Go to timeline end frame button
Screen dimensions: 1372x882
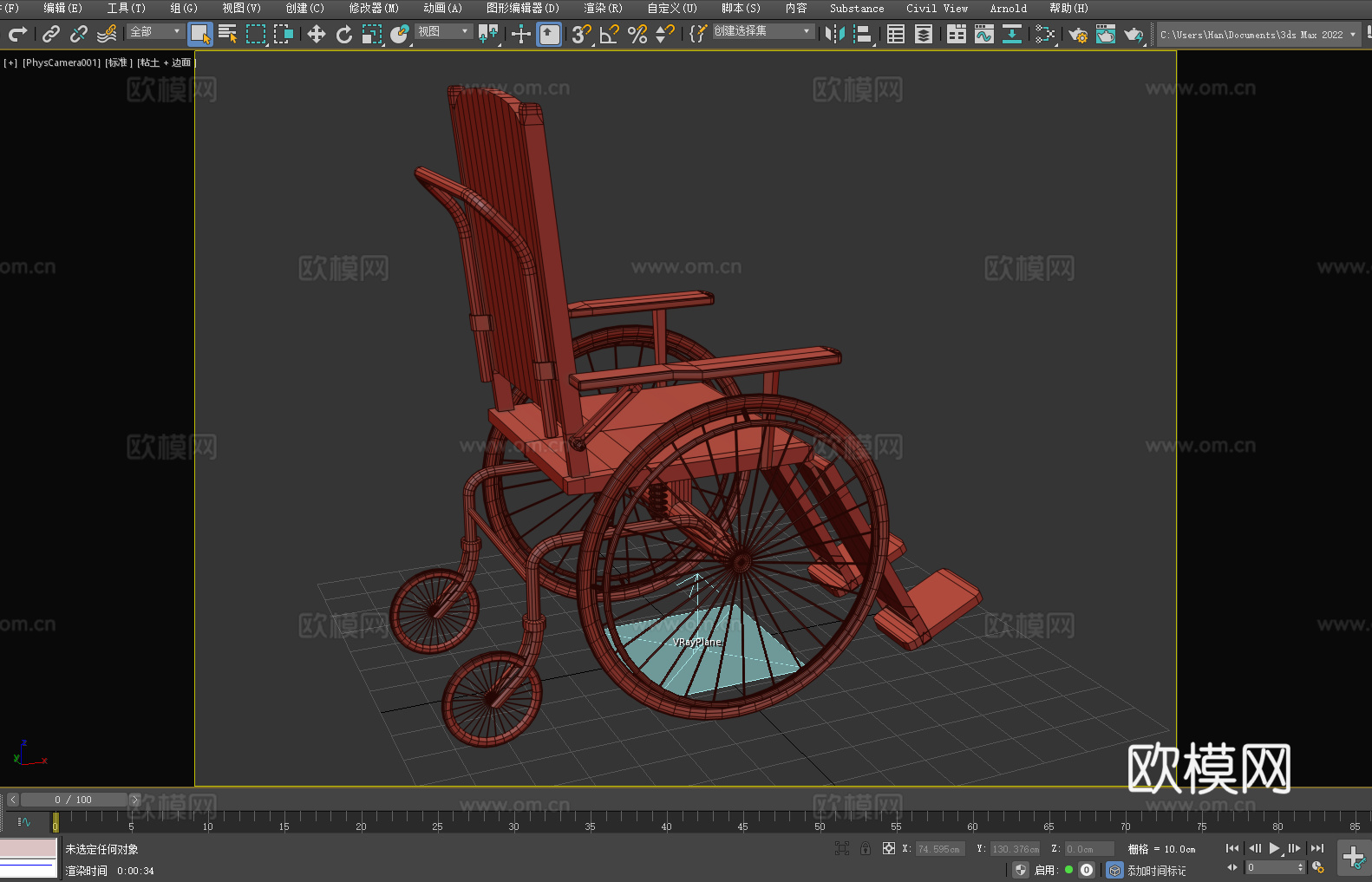pyautogui.click(x=1317, y=848)
